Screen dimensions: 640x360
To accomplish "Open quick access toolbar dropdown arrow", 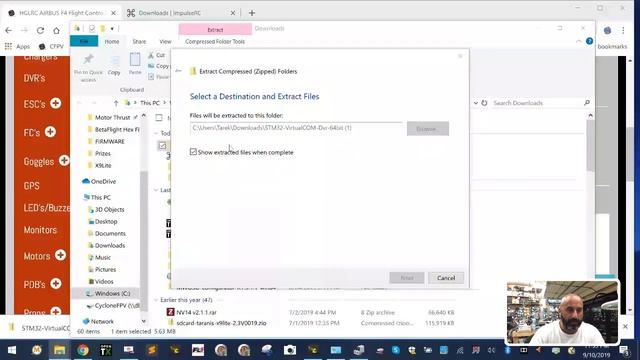I will [112, 29].
